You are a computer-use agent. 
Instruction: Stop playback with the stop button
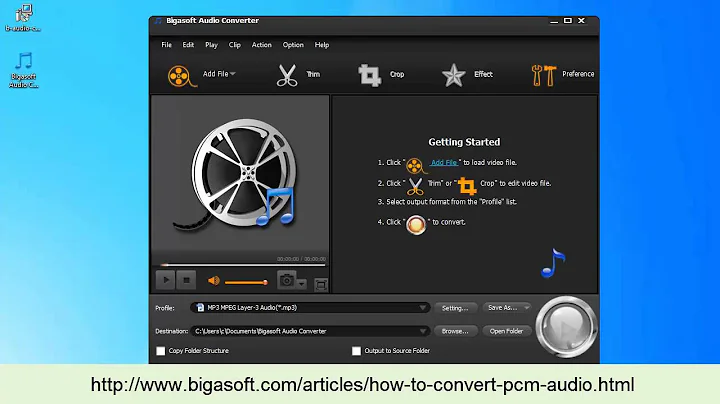tap(186, 280)
